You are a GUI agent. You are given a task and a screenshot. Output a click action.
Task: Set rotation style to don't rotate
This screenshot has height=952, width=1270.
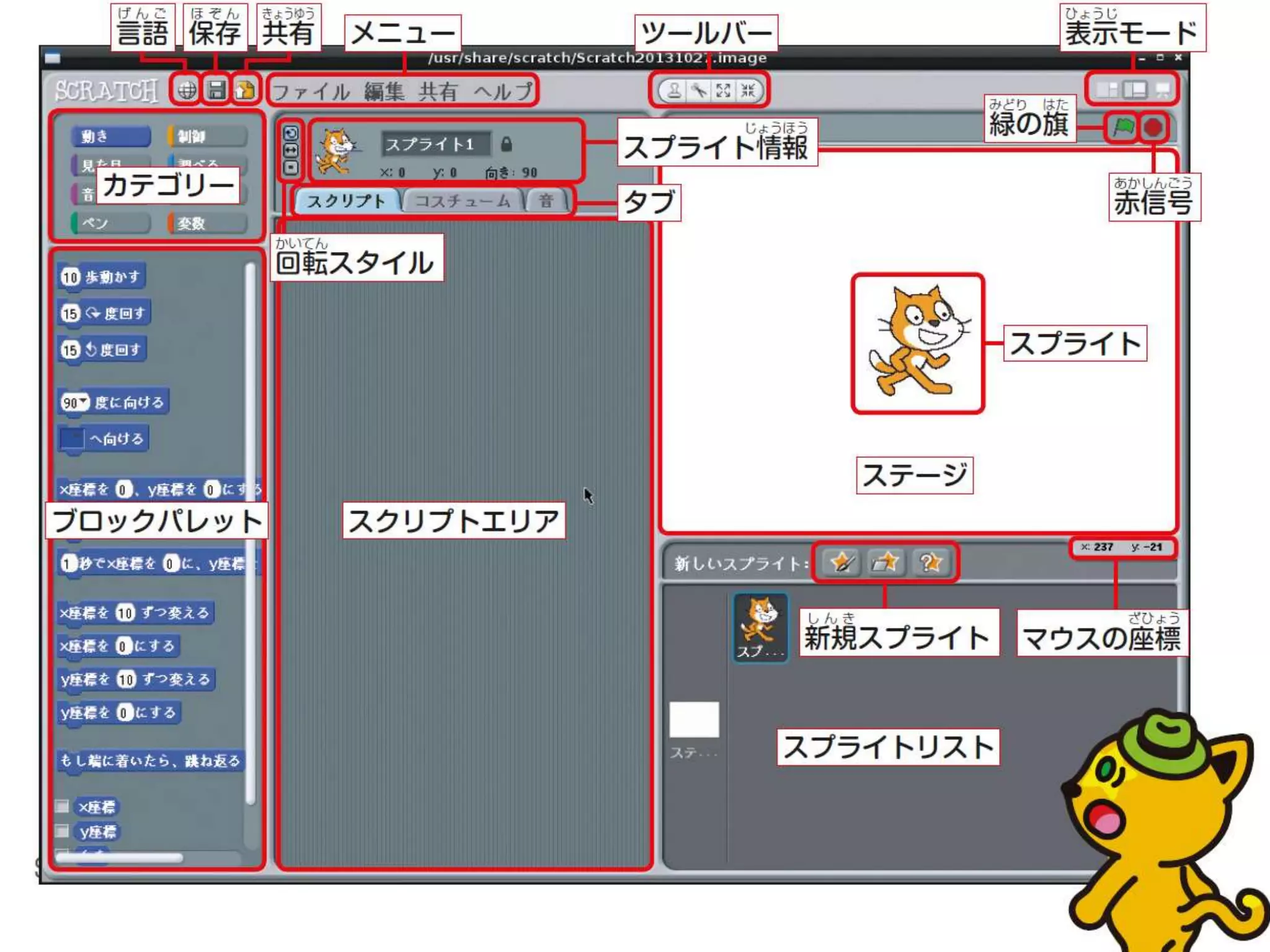click(290, 167)
